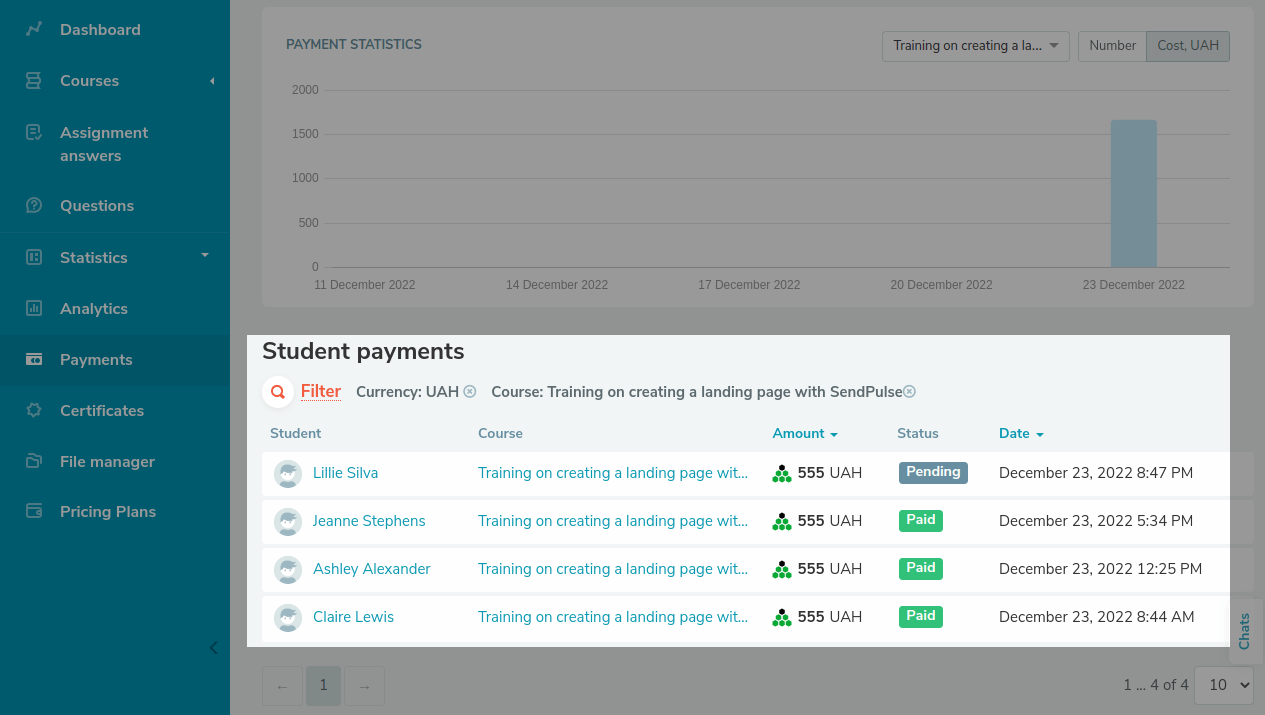Click the Assignment answers sidebar icon

[34, 132]
